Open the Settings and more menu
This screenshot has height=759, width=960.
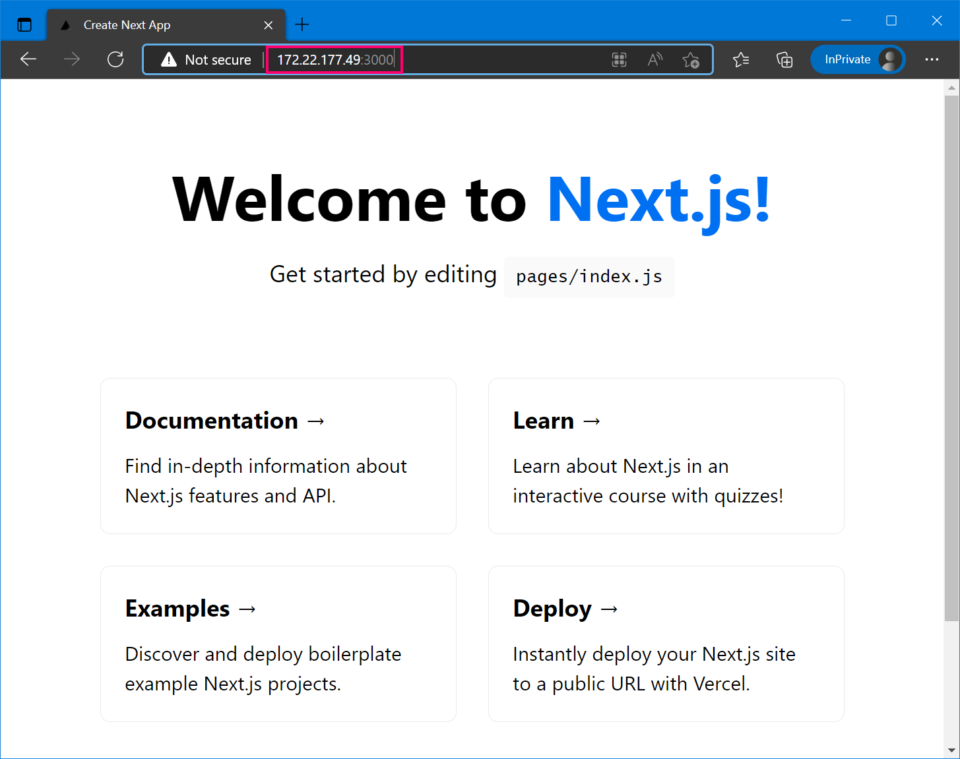pyautogui.click(x=932, y=59)
